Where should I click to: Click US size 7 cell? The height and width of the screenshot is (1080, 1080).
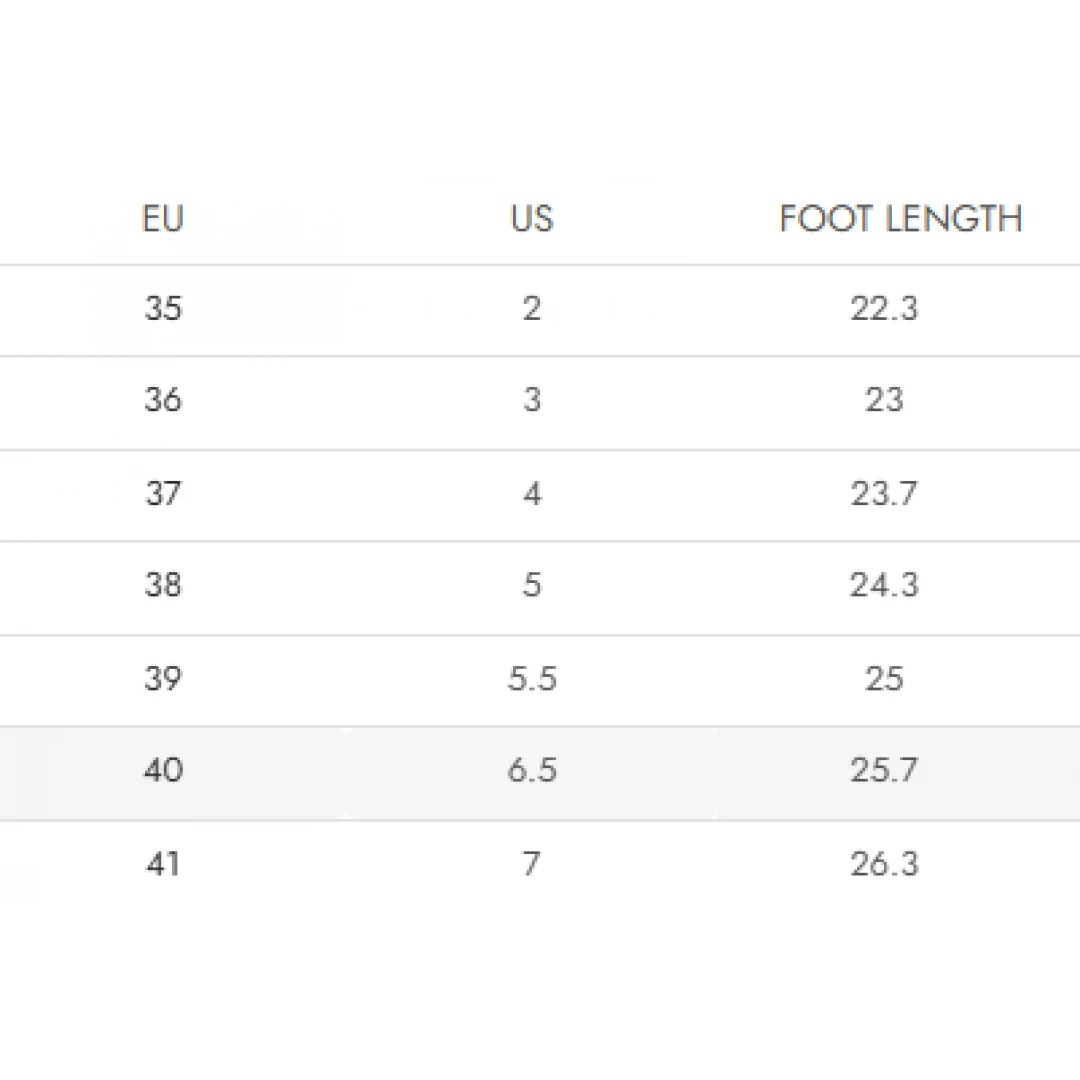click(x=531, y=863)
